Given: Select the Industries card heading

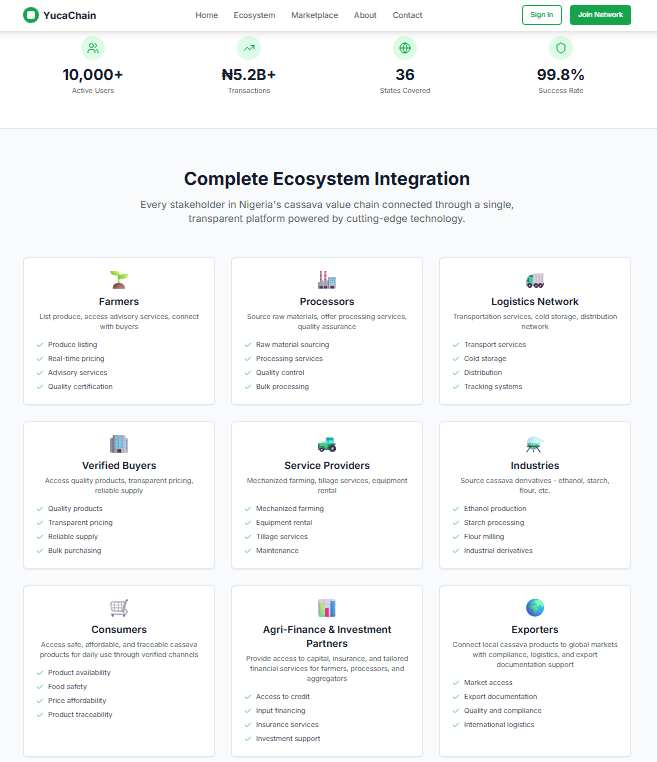Looking at the screenshot, I should pos(535,466).
